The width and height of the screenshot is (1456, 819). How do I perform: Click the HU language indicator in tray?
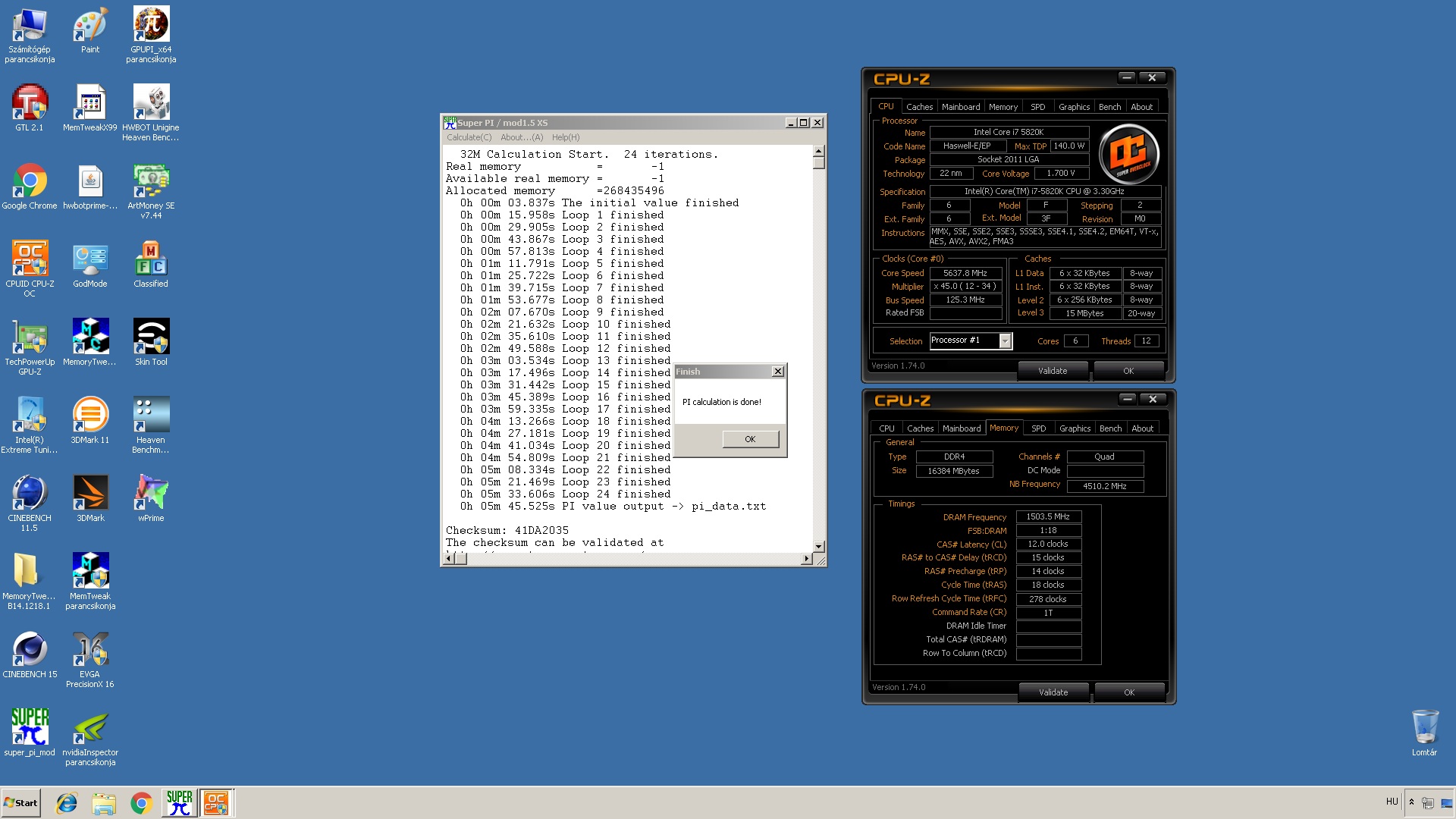tap(1392, 802)
